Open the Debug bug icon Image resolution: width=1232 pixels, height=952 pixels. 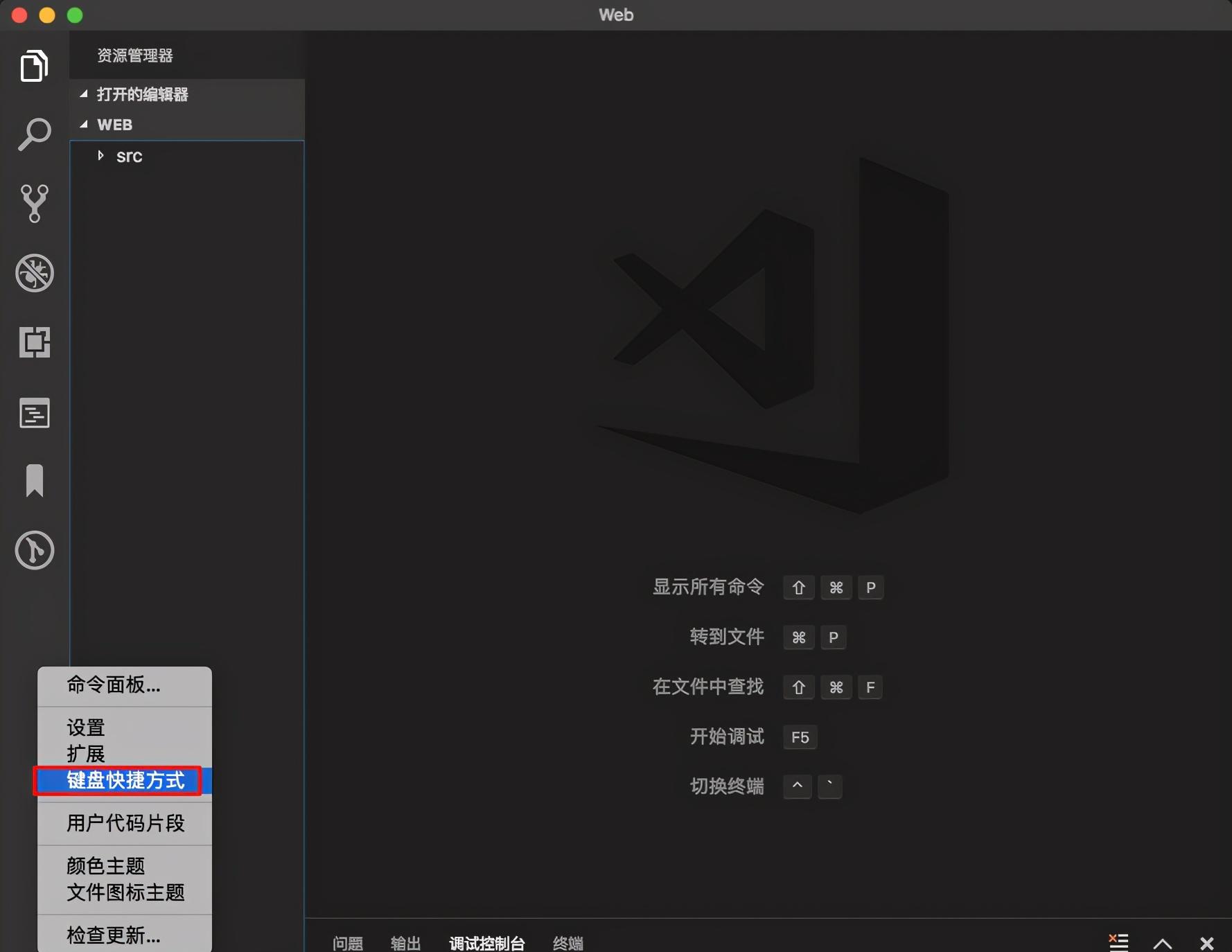[34, 273]
